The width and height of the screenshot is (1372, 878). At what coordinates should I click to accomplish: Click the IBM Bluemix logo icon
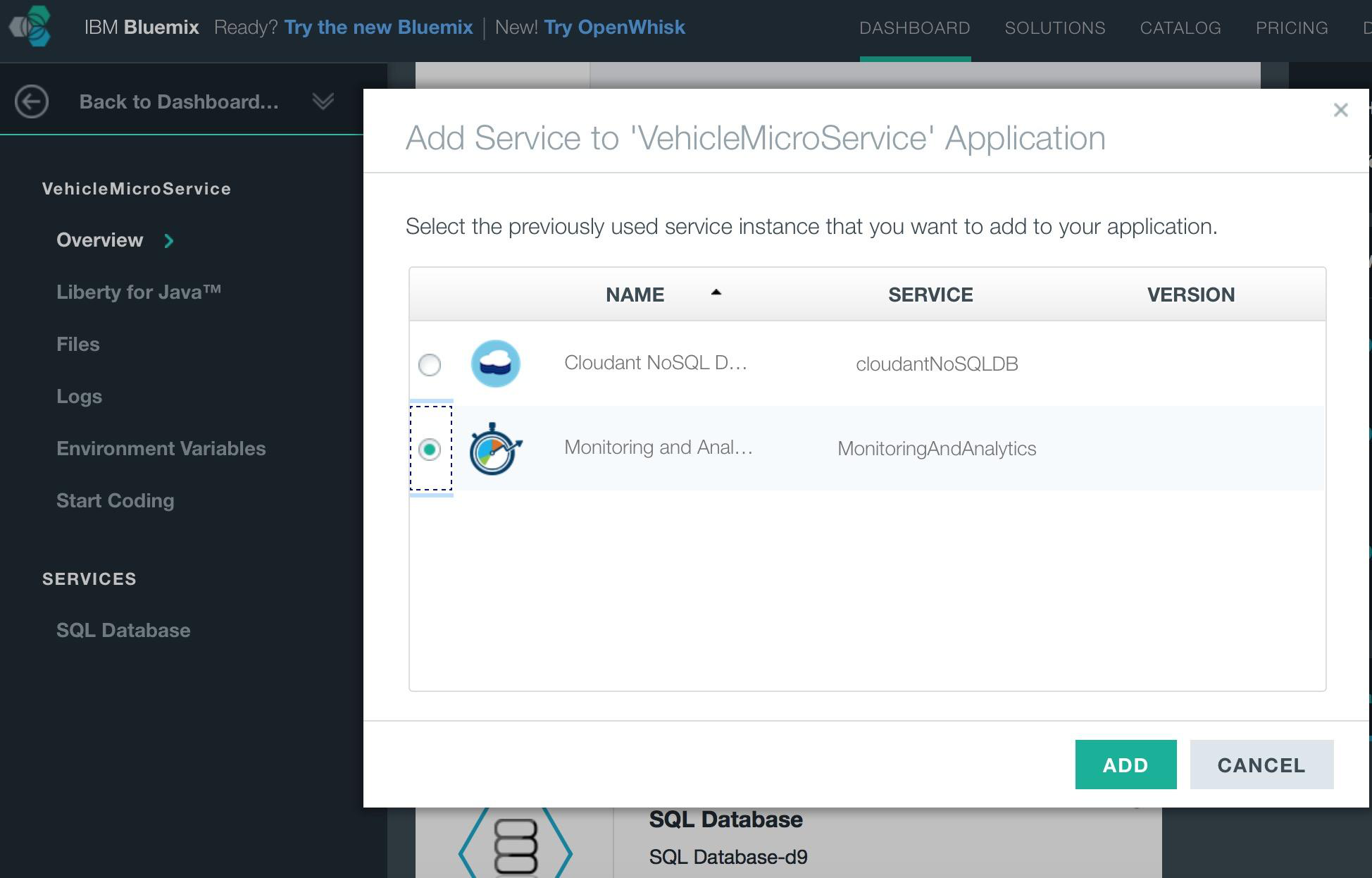pos(30,27)
